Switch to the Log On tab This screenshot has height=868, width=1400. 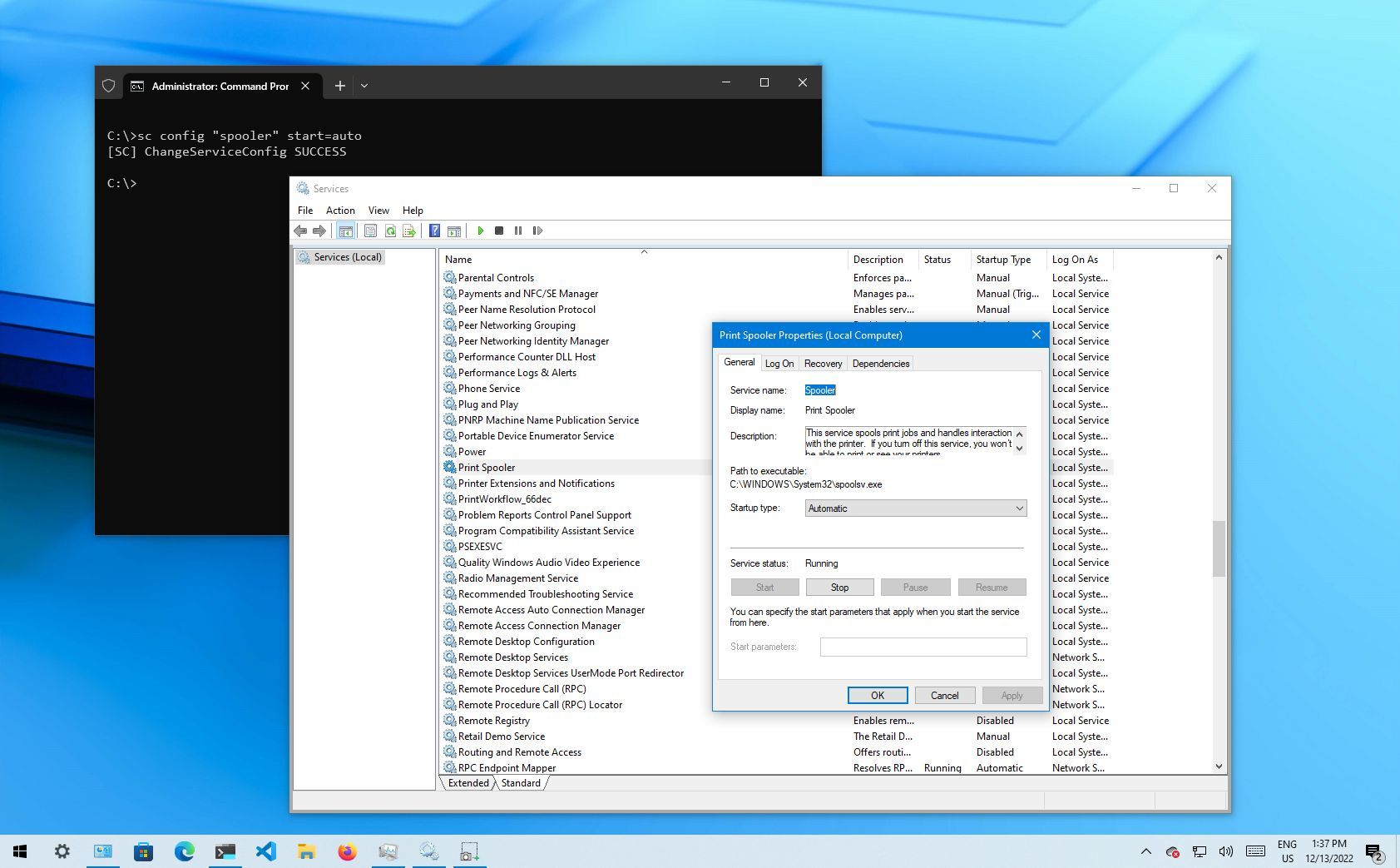(779, 364)
